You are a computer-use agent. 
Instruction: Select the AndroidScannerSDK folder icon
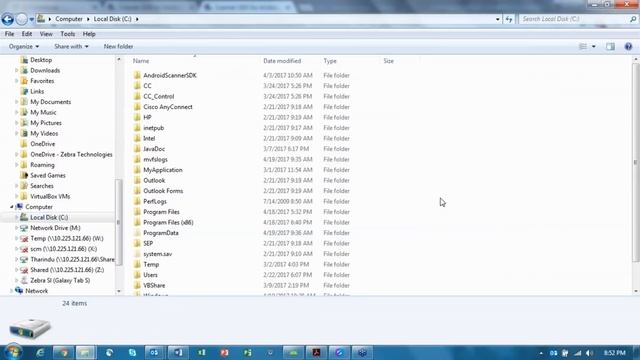coord(137,75)
